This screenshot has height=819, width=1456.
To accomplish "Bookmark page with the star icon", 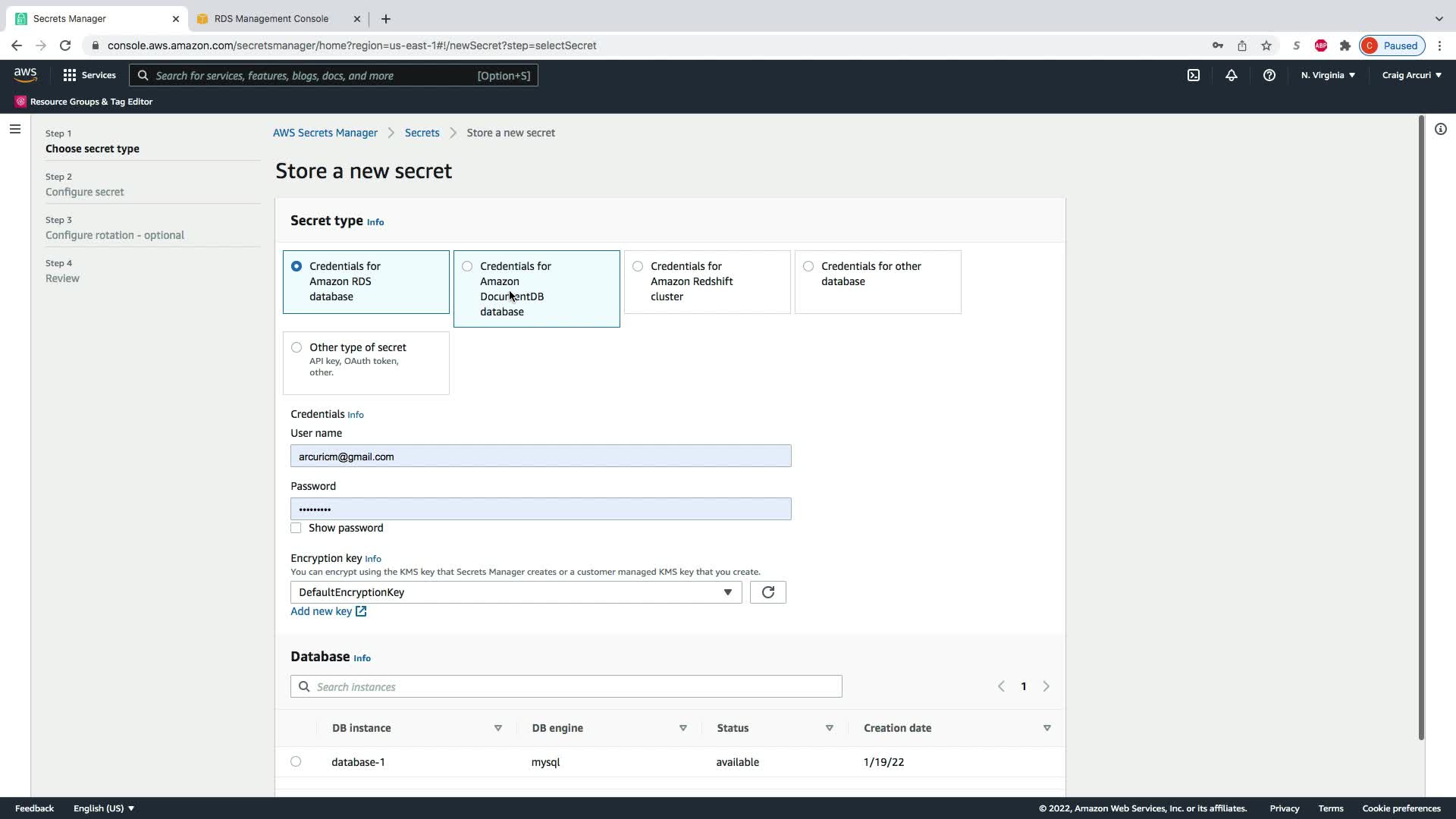I will (x=1266, y=45).
